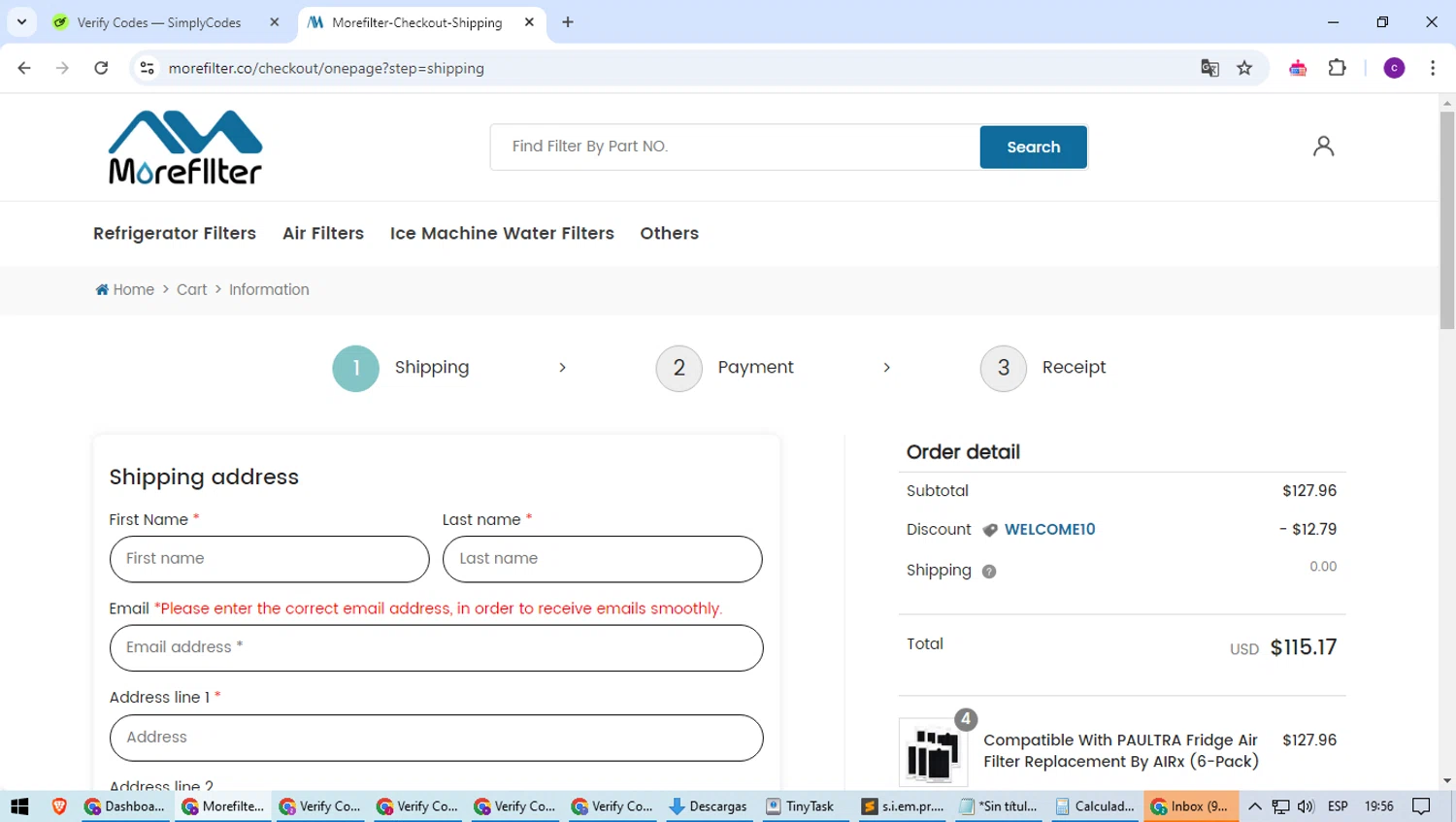Open the Calculadora app from taskbar
Viewport: 1456px width, 822px height.
coord(1095,806)
